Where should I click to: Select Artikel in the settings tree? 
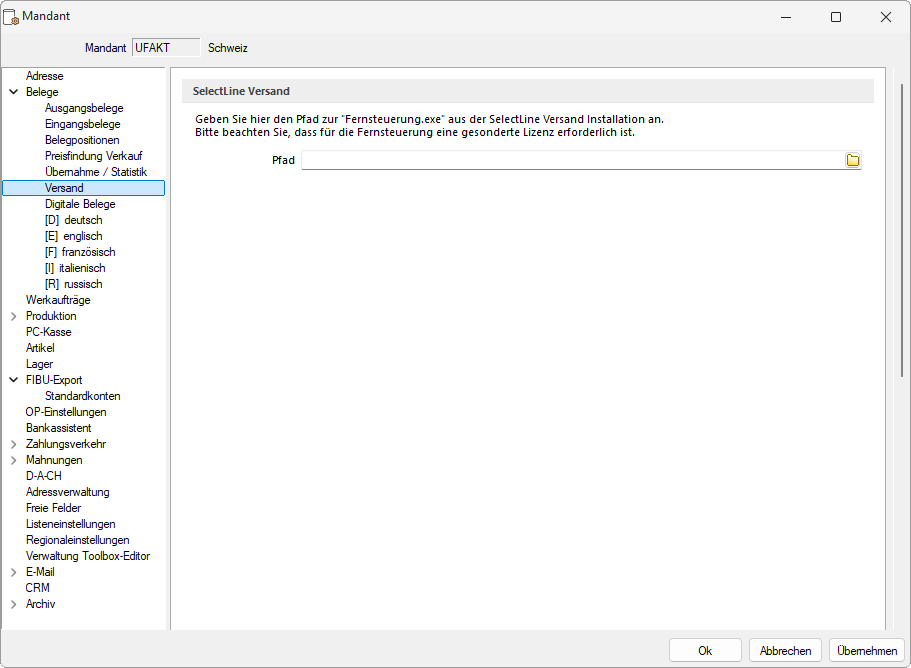pyautogui.click(x=40, y=348)
